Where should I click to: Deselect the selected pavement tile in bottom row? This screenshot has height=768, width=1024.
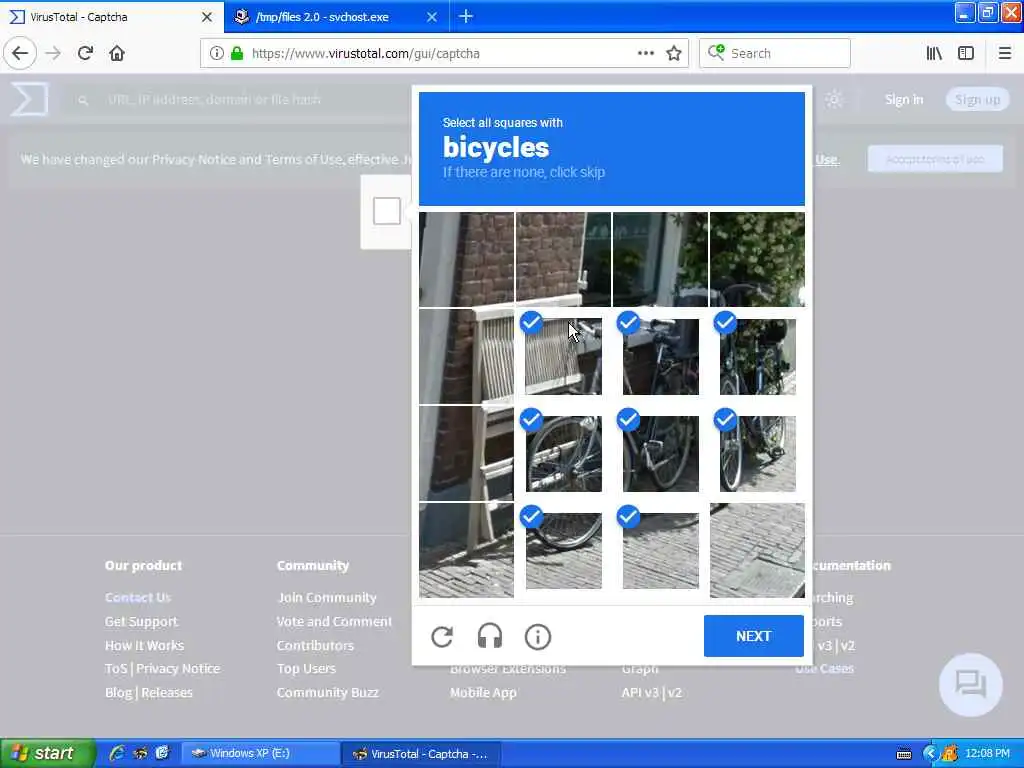pos(660,551)
